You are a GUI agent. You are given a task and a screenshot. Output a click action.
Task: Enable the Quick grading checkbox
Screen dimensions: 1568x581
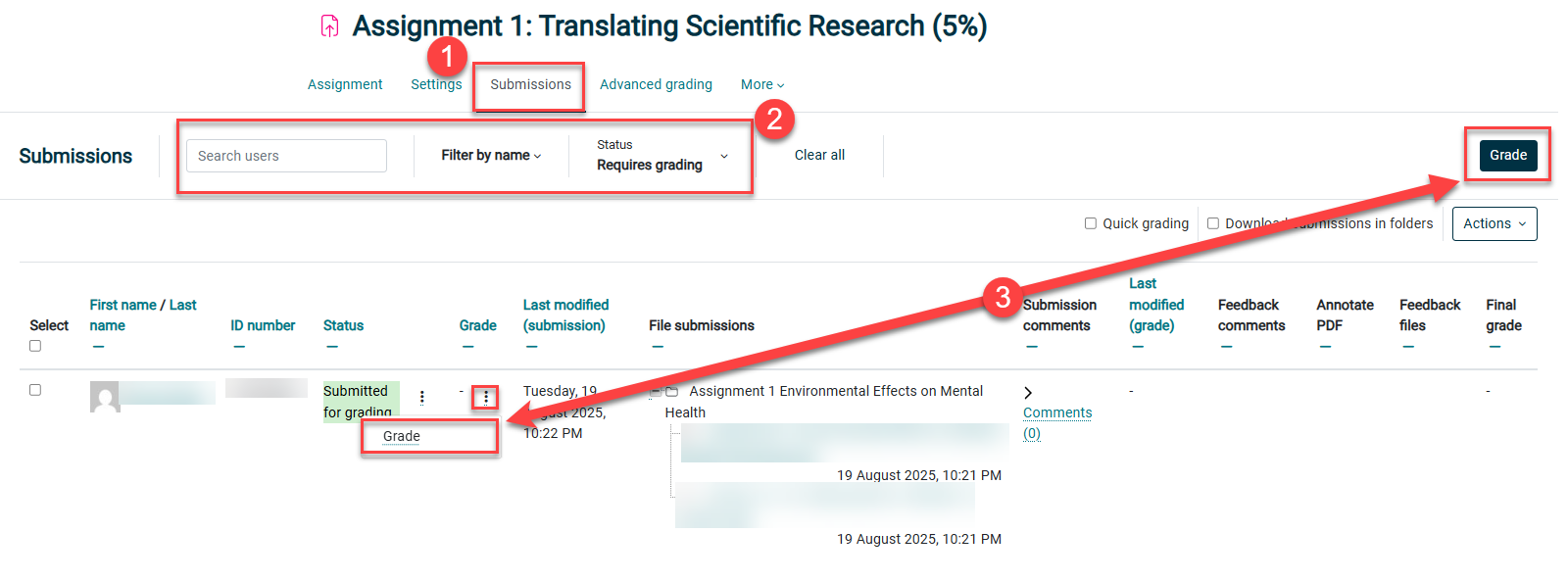1090,223
